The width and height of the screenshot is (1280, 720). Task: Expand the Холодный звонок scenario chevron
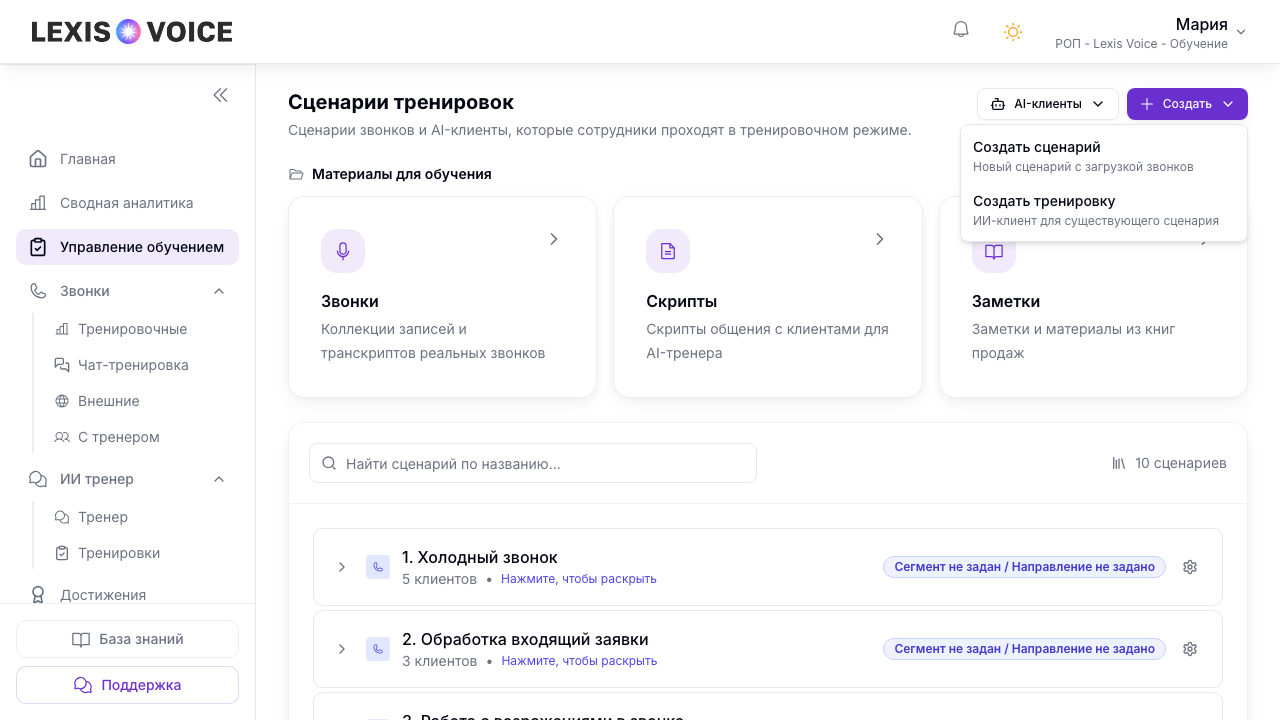pos(342,567)
